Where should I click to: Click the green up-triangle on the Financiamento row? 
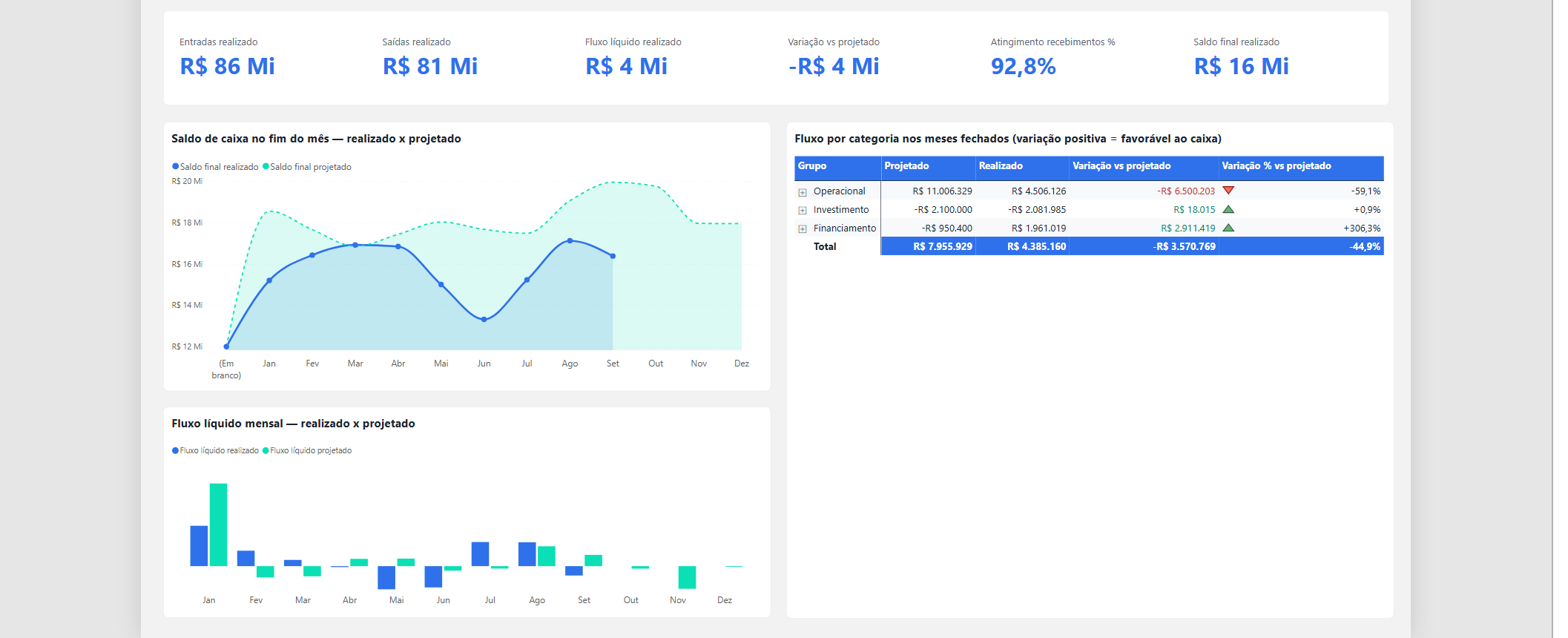click(x=1228, y=228)
